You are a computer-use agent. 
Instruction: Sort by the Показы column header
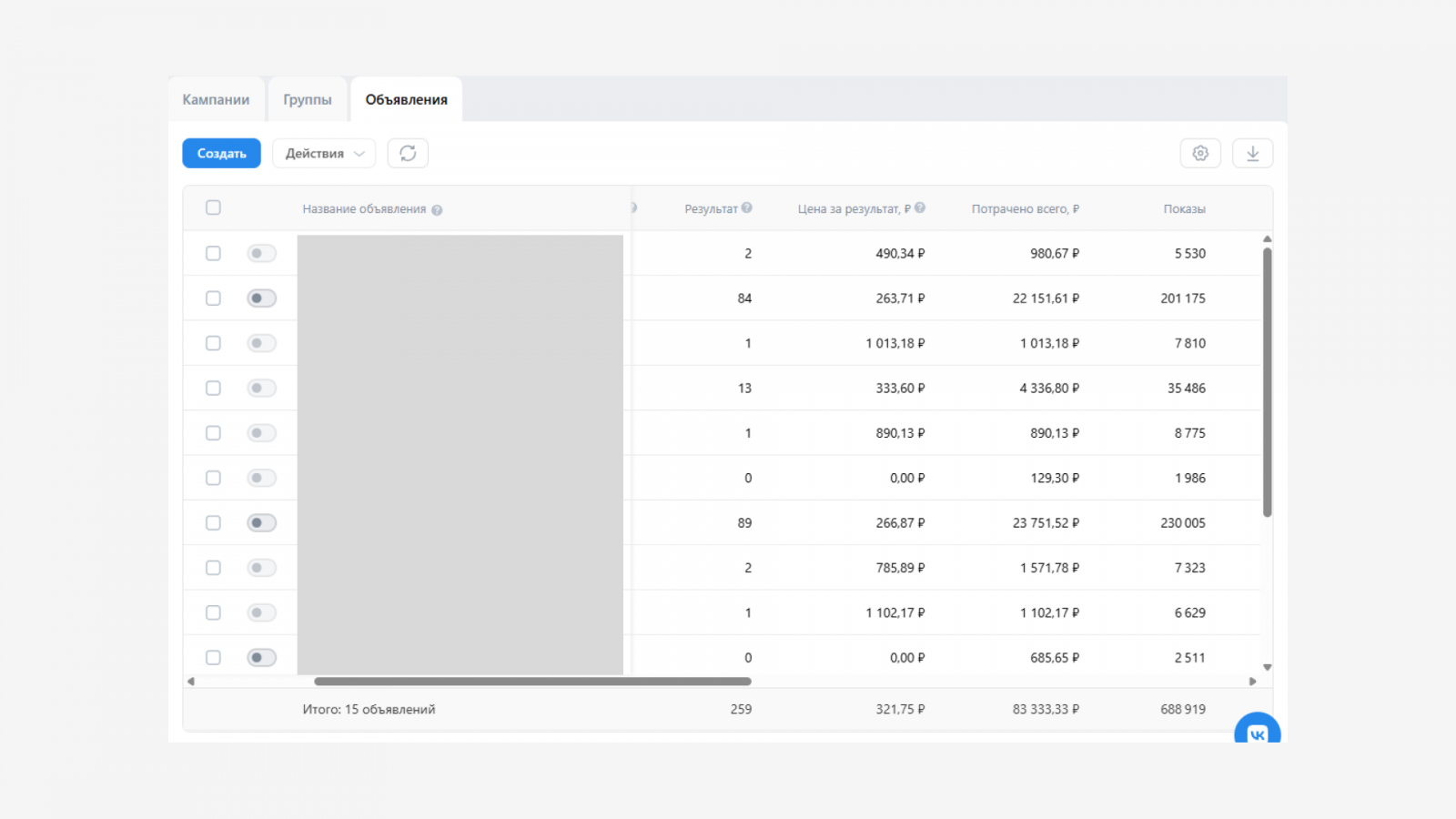pyautogui.click(x=1184, y=209)
